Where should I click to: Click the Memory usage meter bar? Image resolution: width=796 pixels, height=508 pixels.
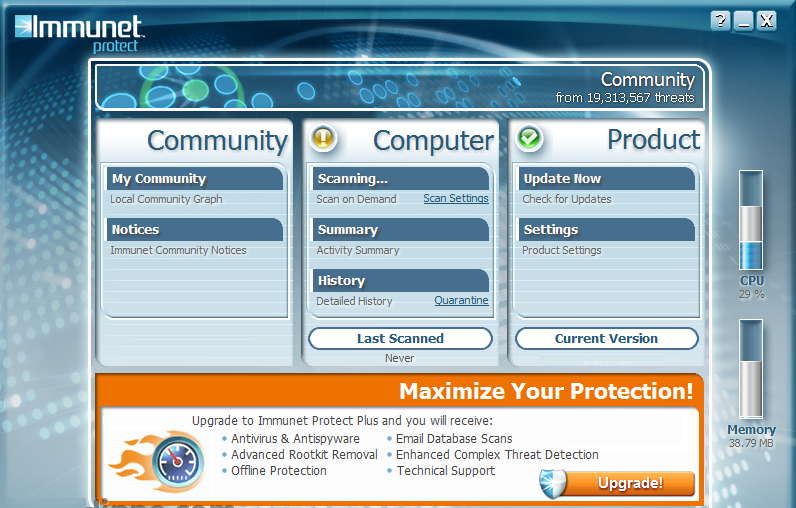pyautogui.click(x=751, y=369)
